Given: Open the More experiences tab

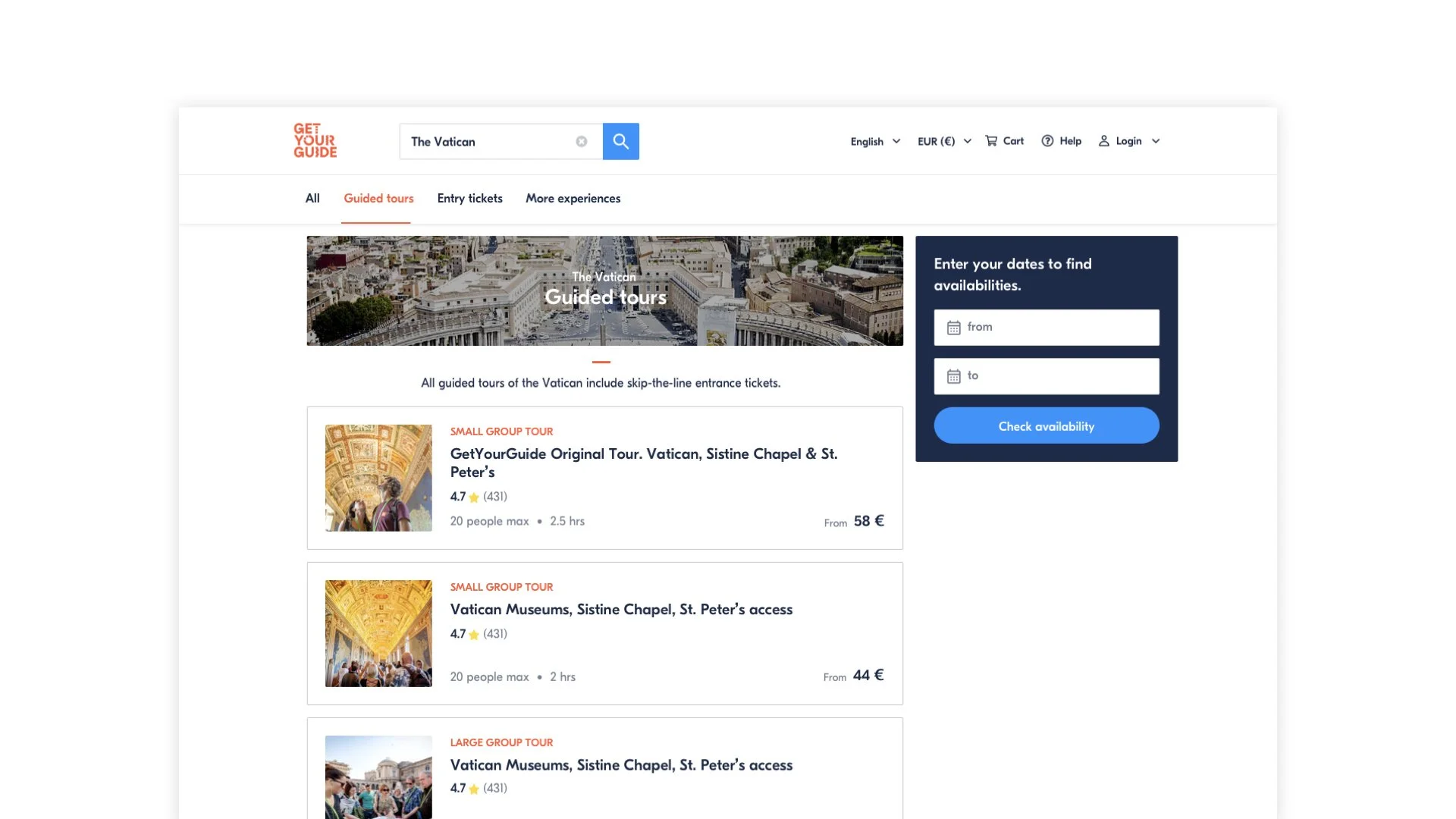Looking at the screenshot, I should tap(573, 199).
